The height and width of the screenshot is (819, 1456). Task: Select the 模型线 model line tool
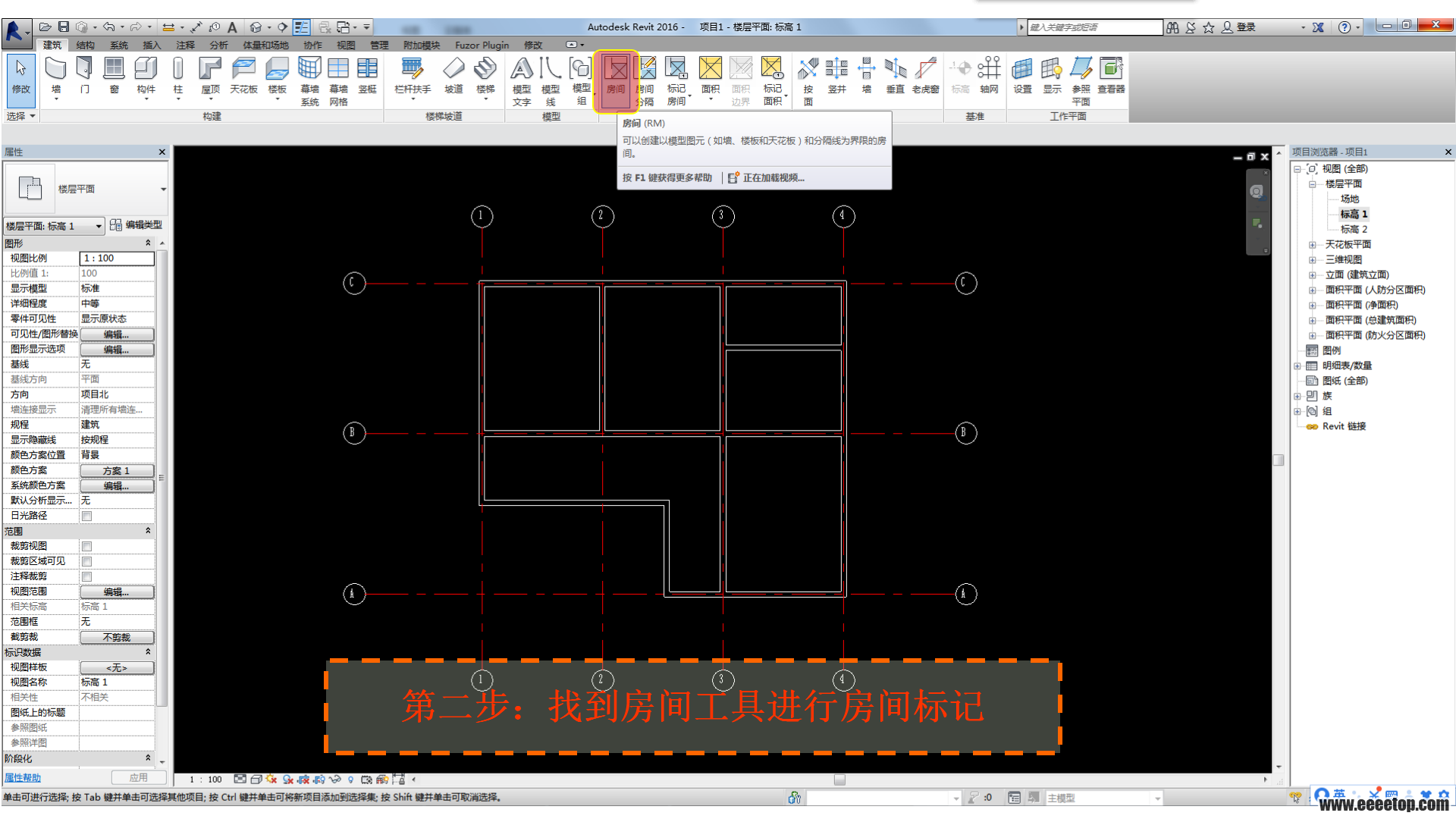point(551,80)
